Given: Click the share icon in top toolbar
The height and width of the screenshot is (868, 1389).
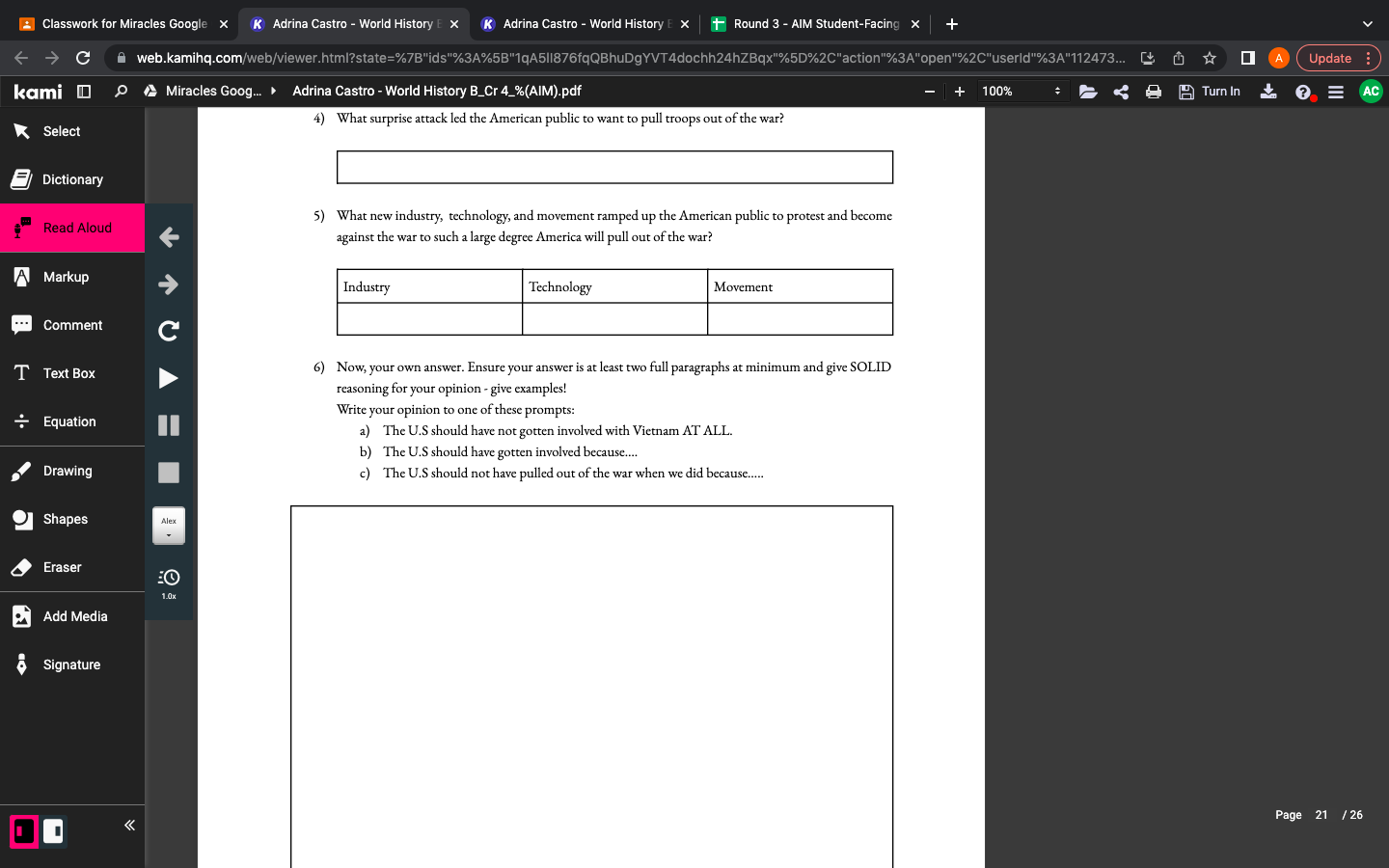Looking at the screenshot, I should coord(1121,92).
